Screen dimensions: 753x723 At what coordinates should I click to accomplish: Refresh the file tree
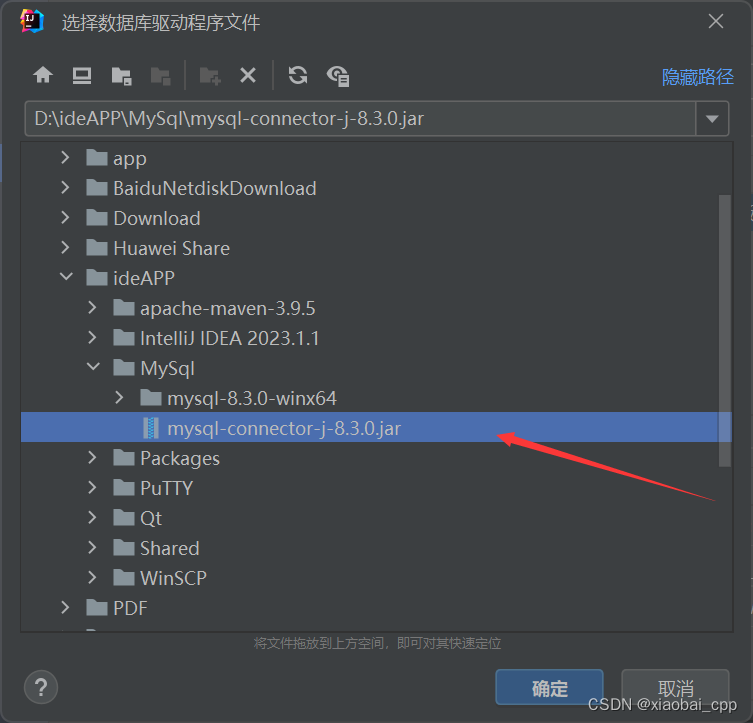click(x=298, y=75)
